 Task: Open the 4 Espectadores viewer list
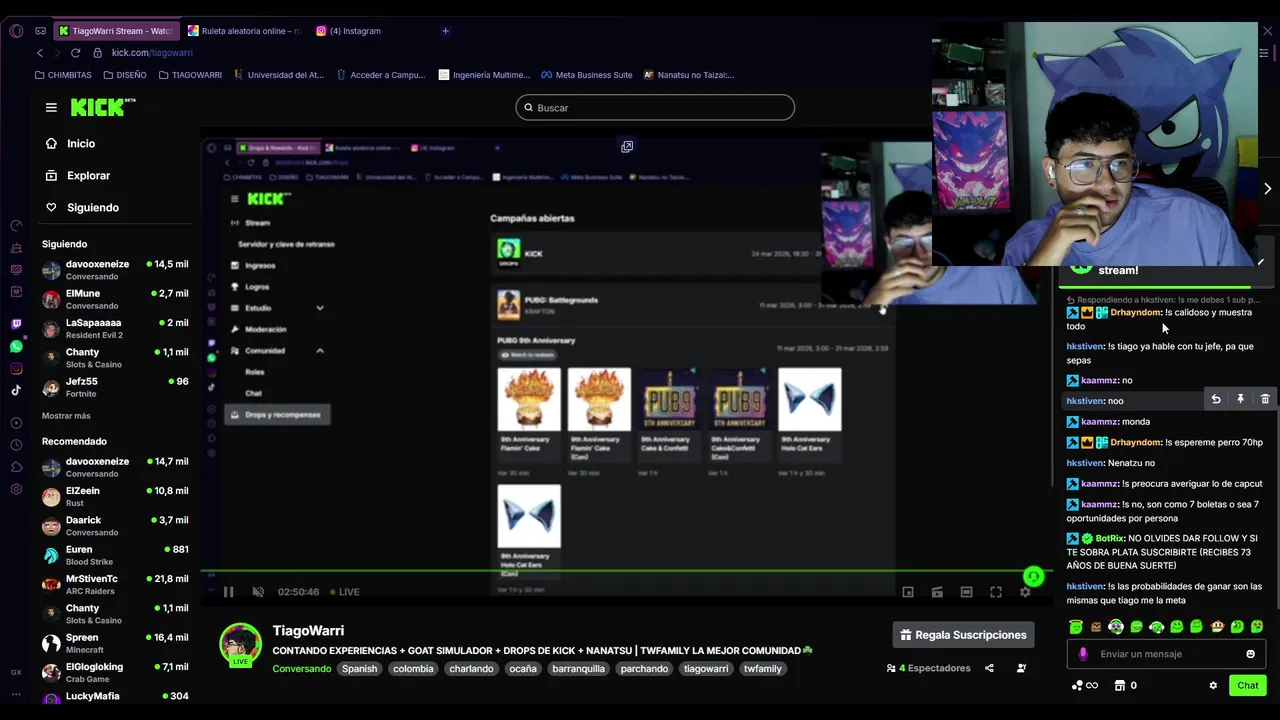(x=928, y=669)
